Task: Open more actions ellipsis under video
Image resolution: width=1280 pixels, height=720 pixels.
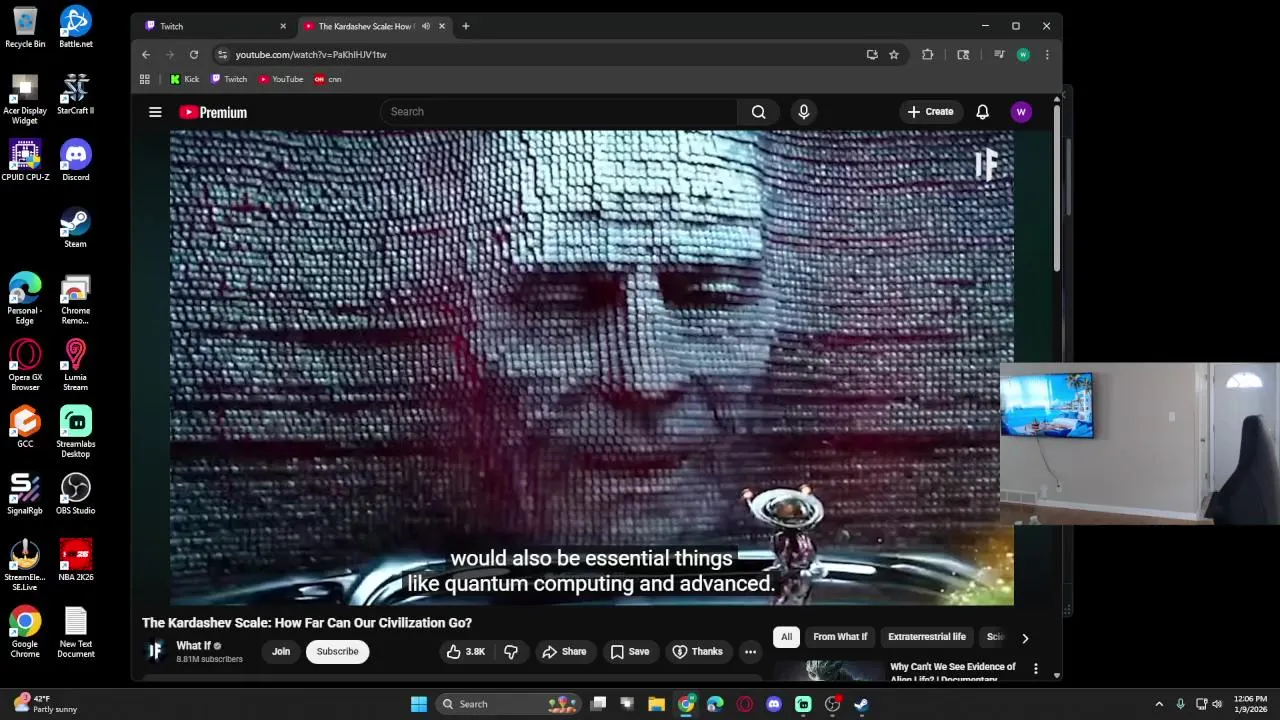Action: coord(750,651)
